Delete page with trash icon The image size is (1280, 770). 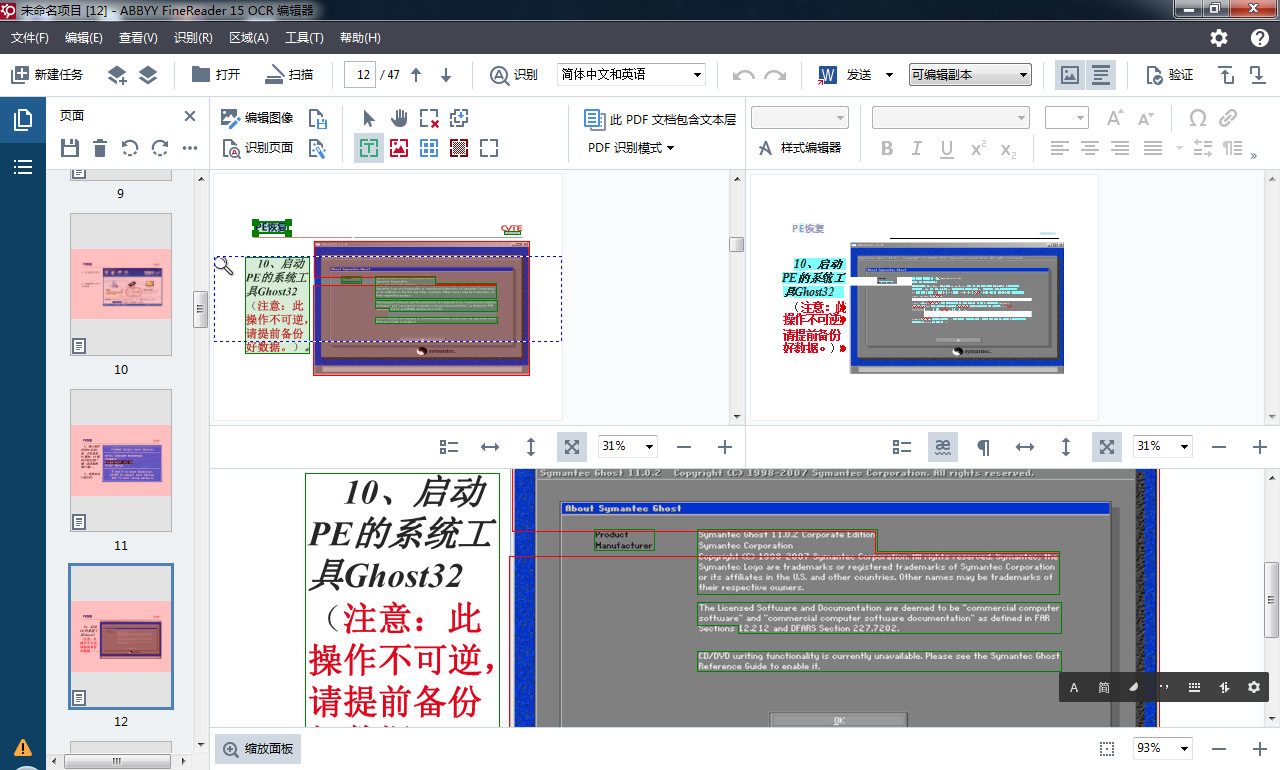[100, 148]
